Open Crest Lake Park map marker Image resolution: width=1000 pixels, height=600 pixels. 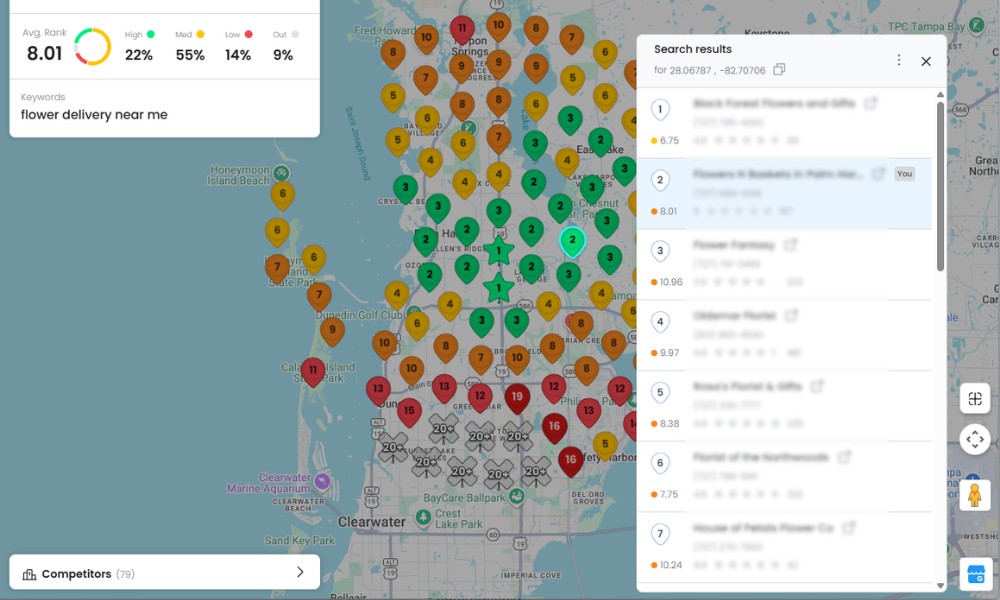[423, 517]
